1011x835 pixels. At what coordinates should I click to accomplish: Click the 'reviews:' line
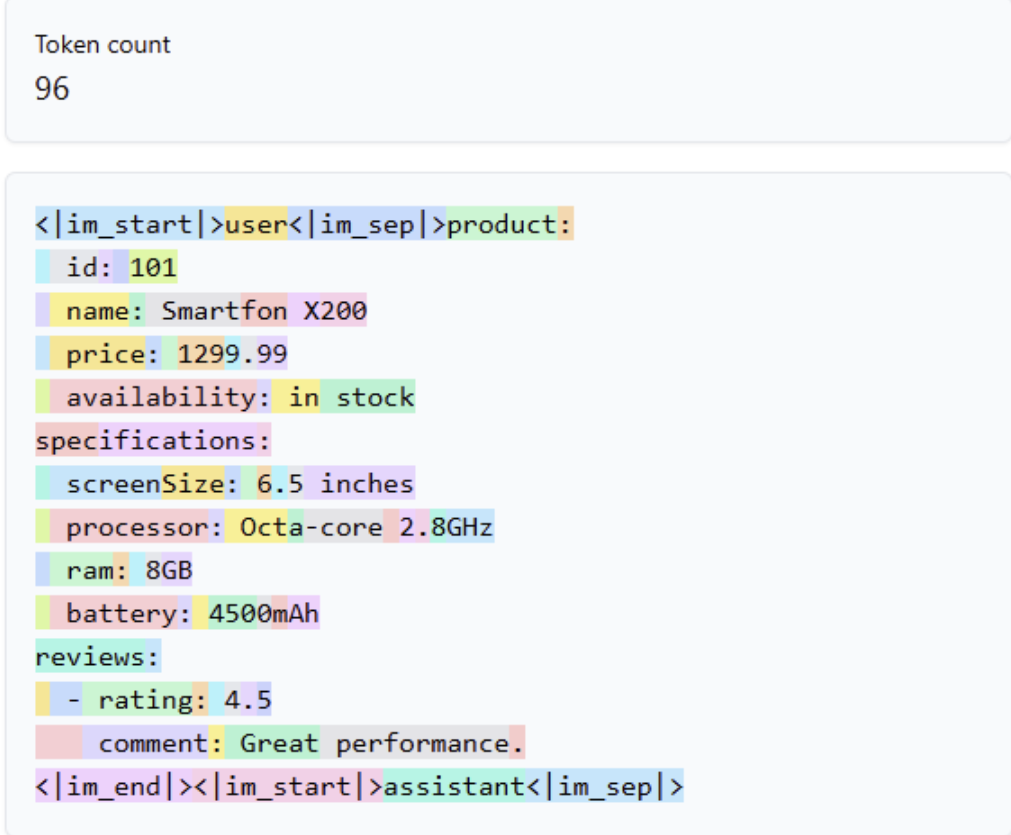coord(98,656)
